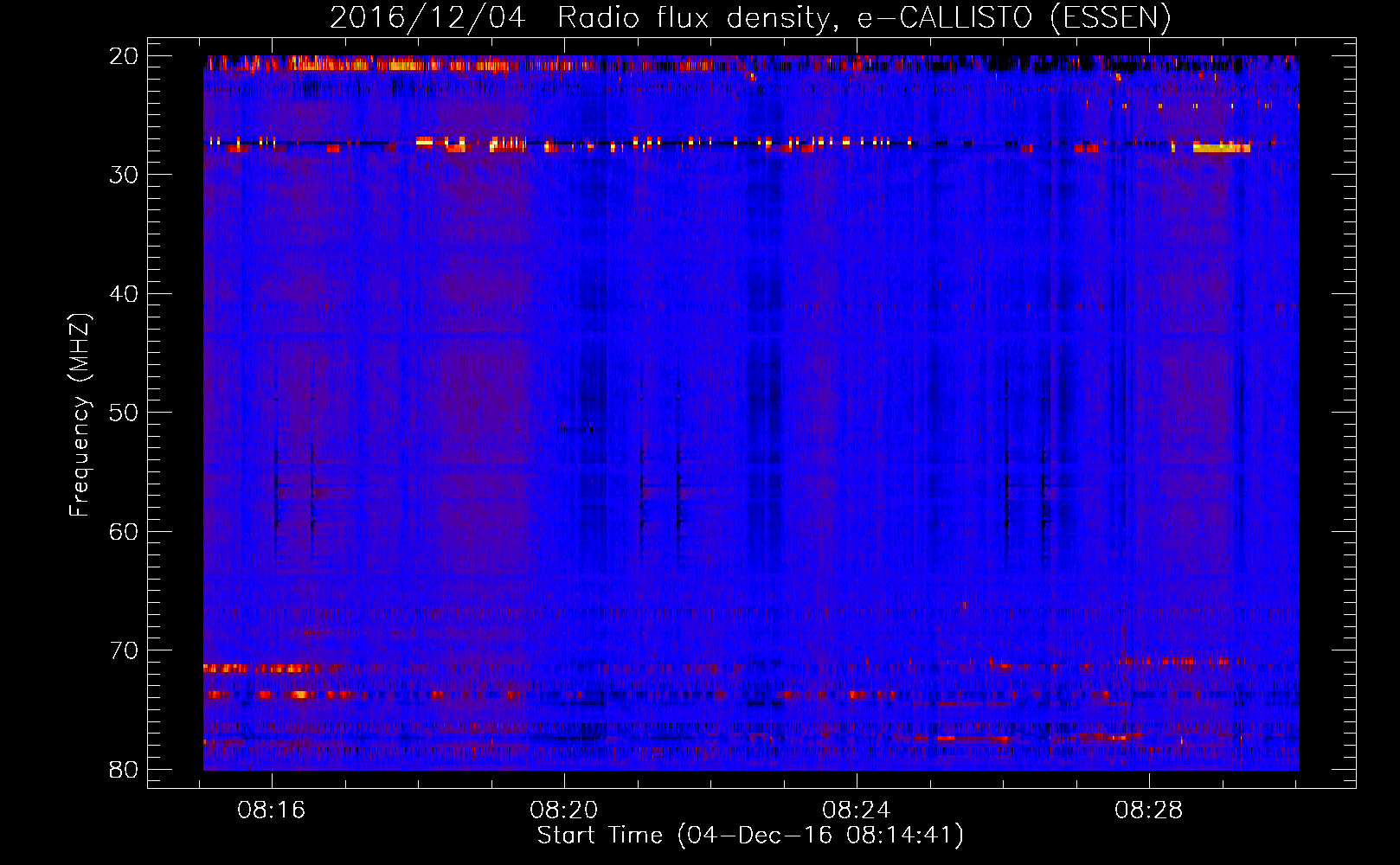1400x865 pixels.
Task: Click the 08:28 time tick label
Action: point(1149,811)
